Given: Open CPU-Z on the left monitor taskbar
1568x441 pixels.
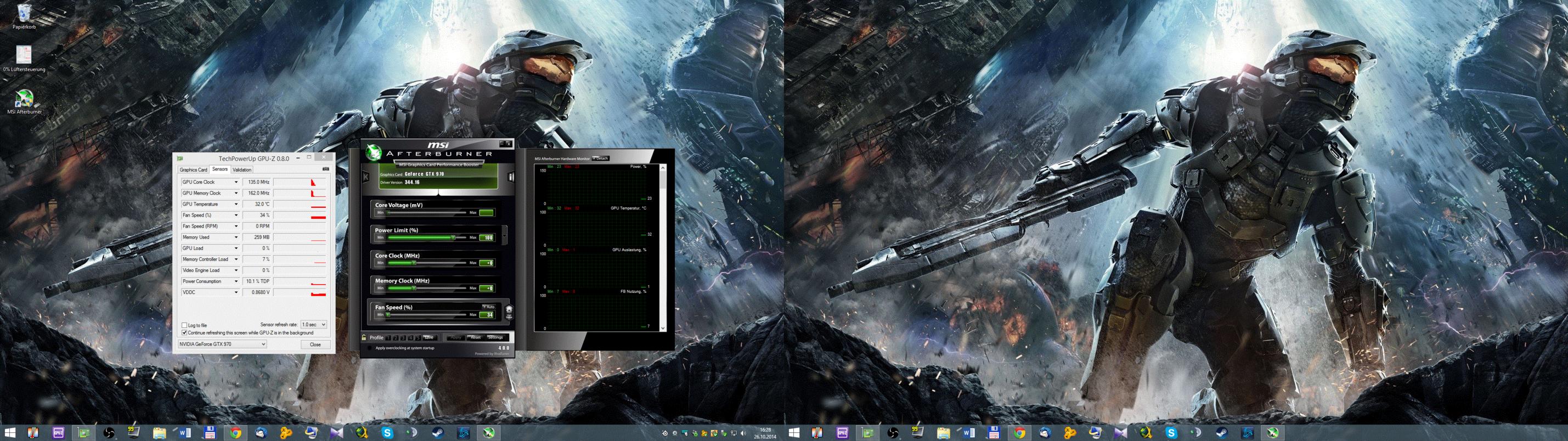Looking at the screenshot, I should click(x=59, y=433).
